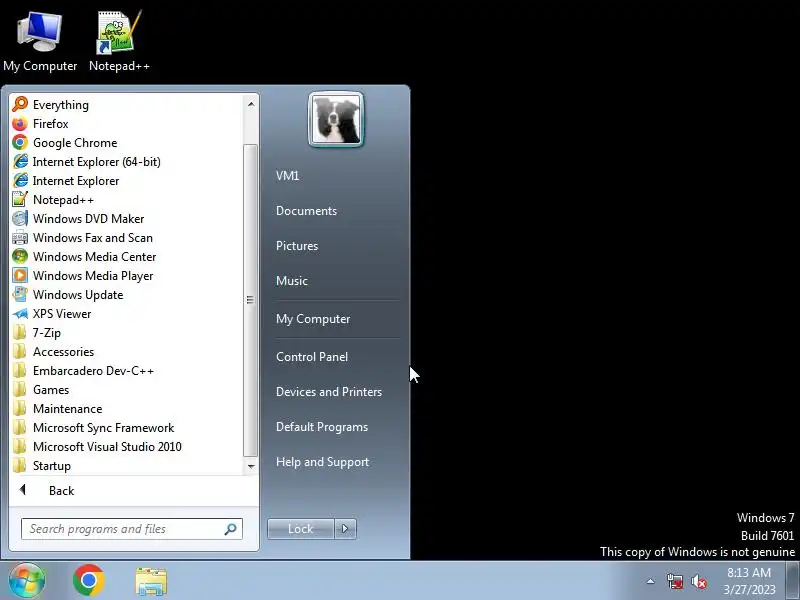The width and height of the screenshot is (800, 600).
Task: Launch XPS Viewer icon
Action: [20, 314]
